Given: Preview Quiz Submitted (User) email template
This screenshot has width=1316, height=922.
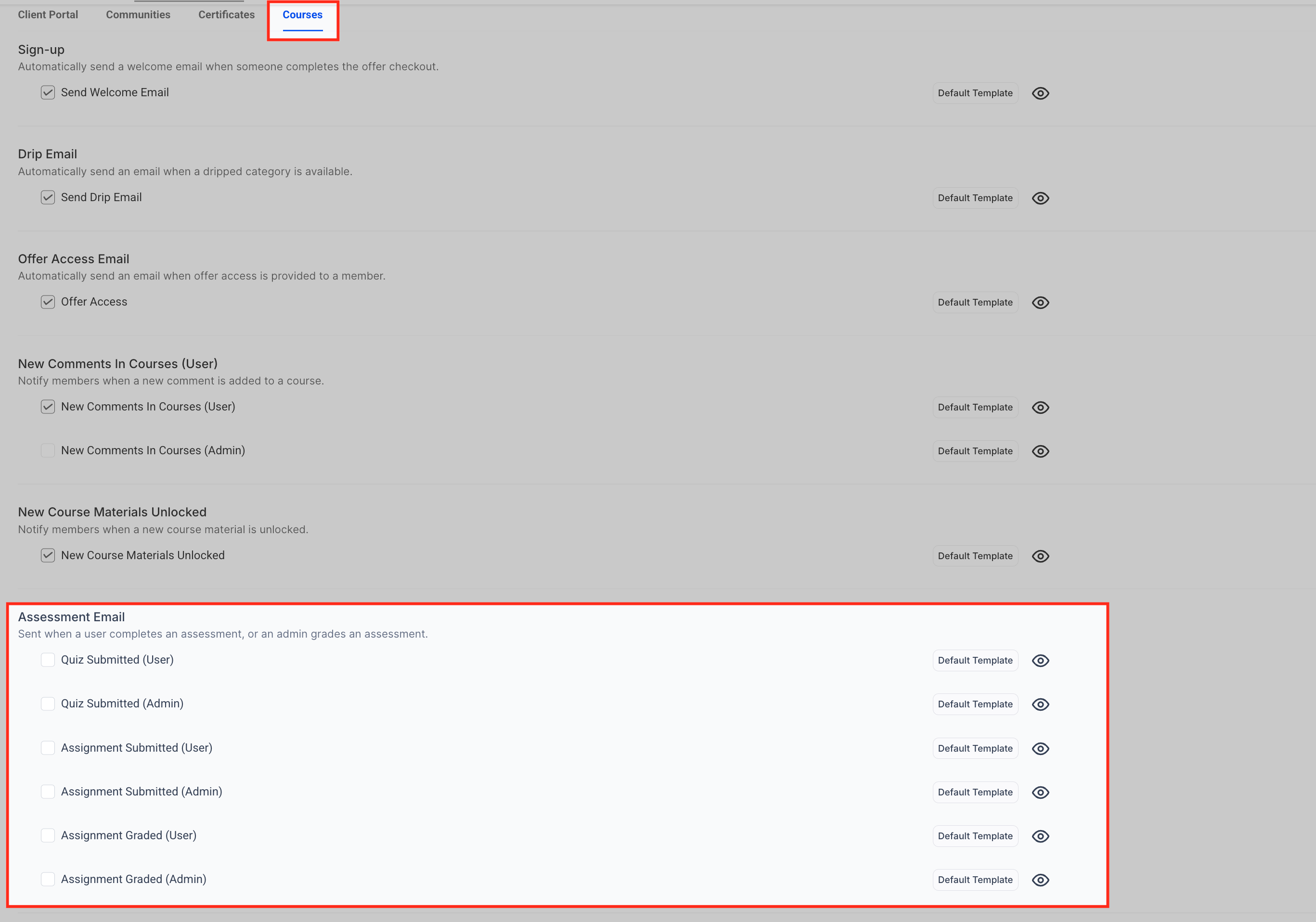Looking at the screenshot, I should 1040,660.
